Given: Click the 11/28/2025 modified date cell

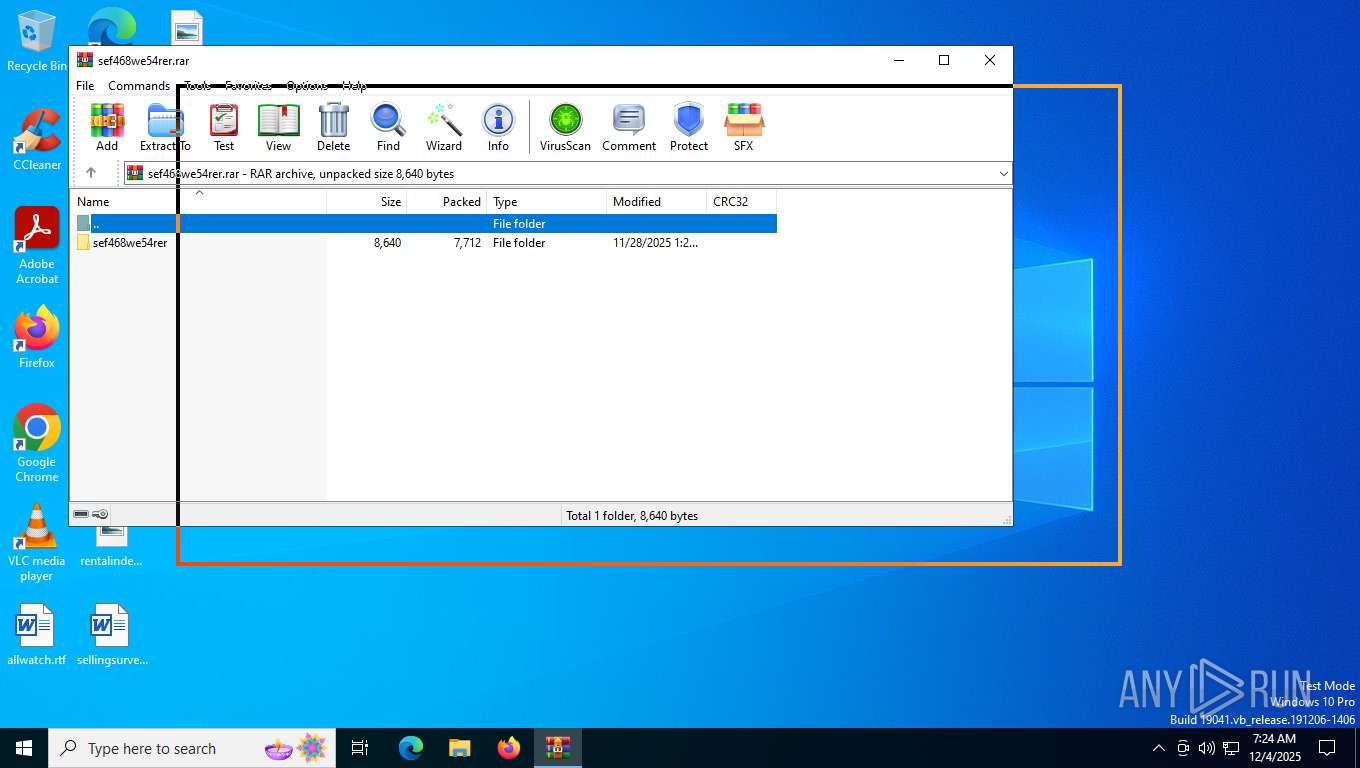Looking at the screenshot, I should point(656,243).
